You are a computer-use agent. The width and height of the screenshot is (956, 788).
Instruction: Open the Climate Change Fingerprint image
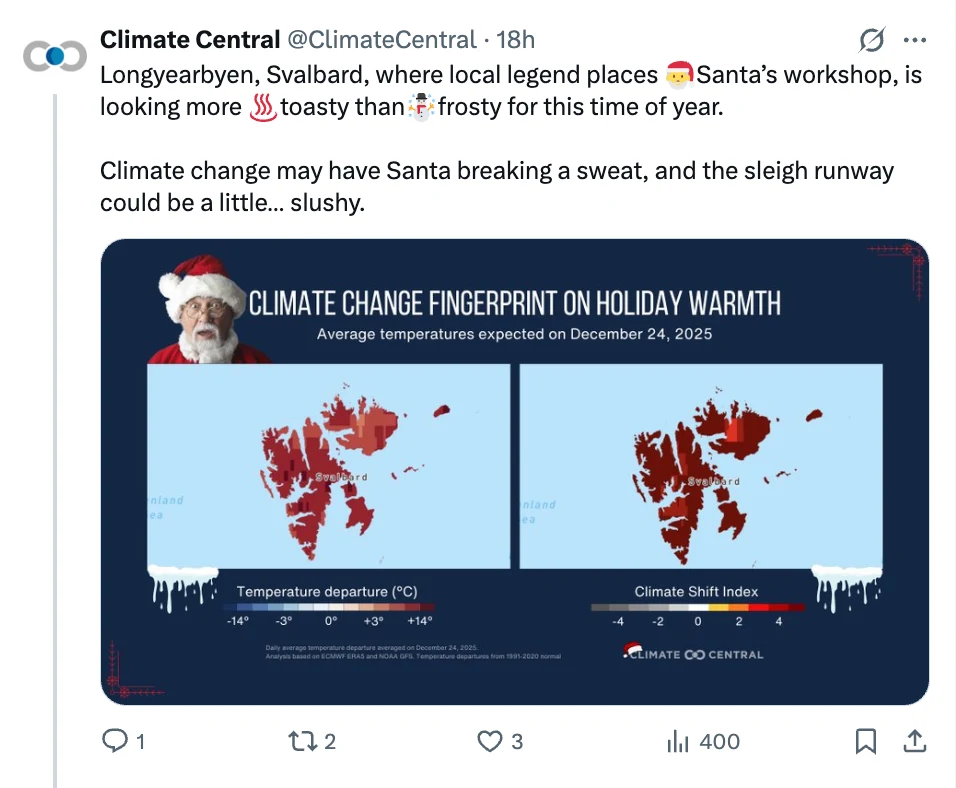(511, 468)
